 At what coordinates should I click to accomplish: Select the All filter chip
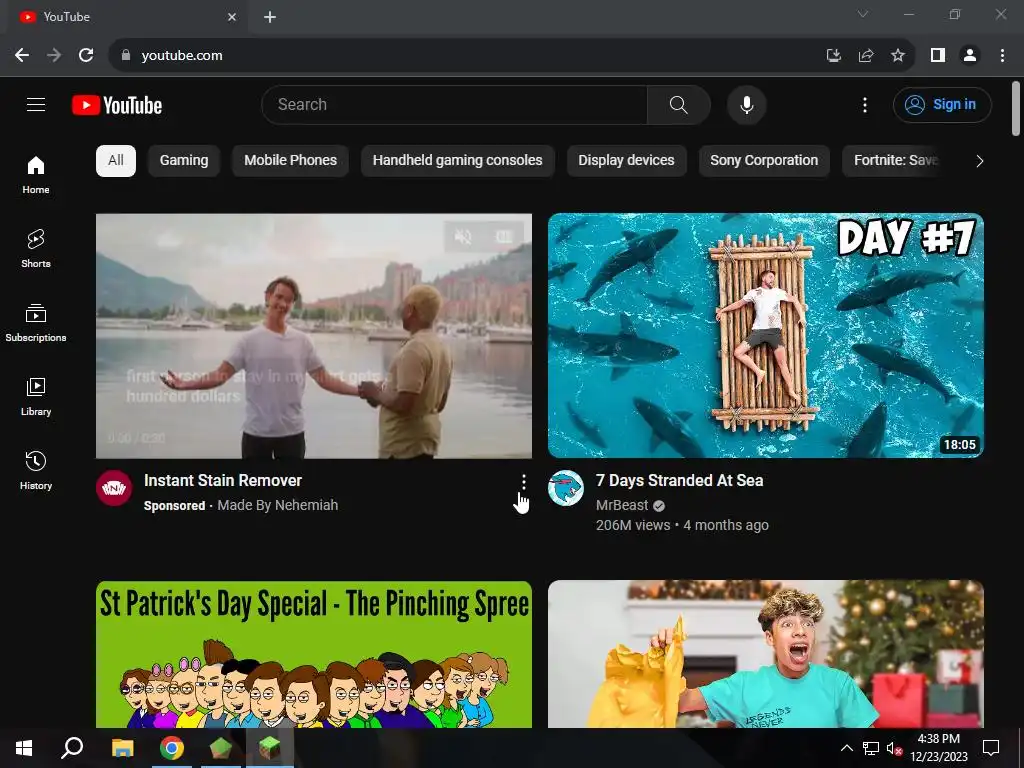pos(116,161)
